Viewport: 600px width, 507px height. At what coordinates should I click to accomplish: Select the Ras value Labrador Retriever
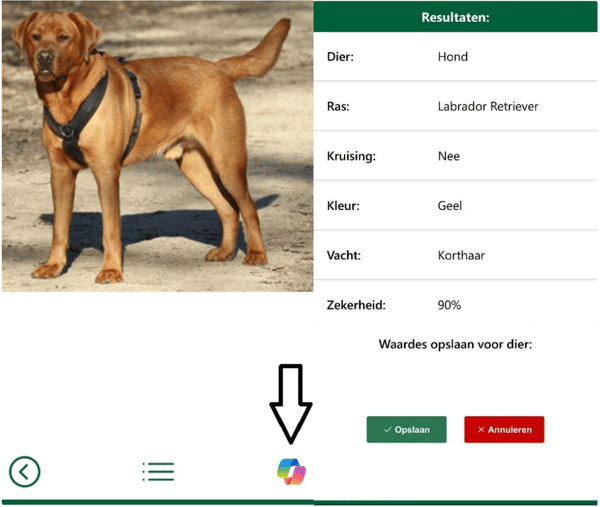(x=488, y=106)
